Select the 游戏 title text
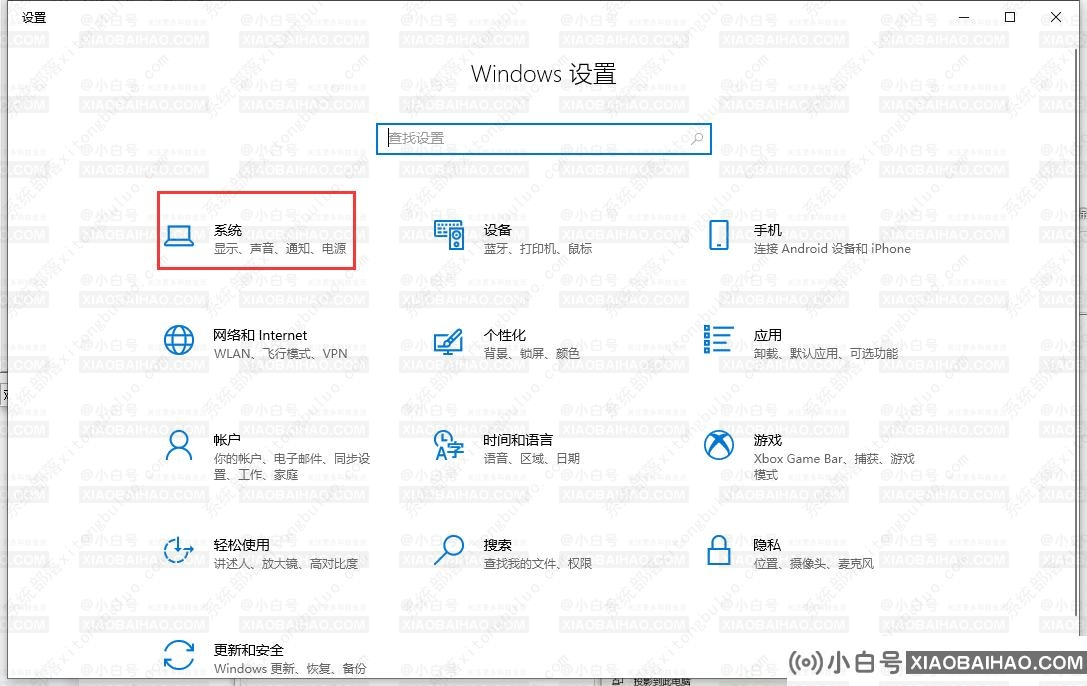This screenshot has height=686, width=1087. [x=767, y=440]
